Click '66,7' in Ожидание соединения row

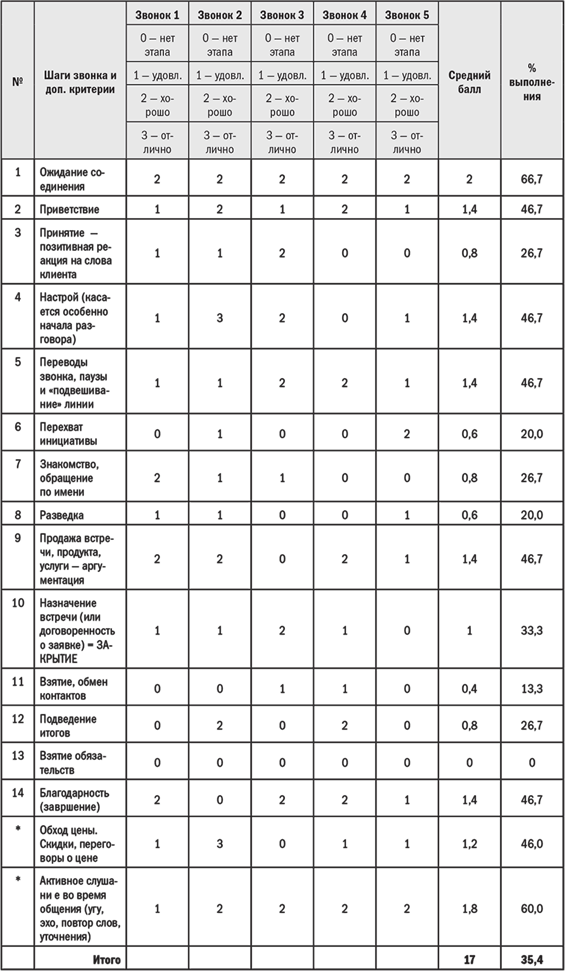(532, 178)
